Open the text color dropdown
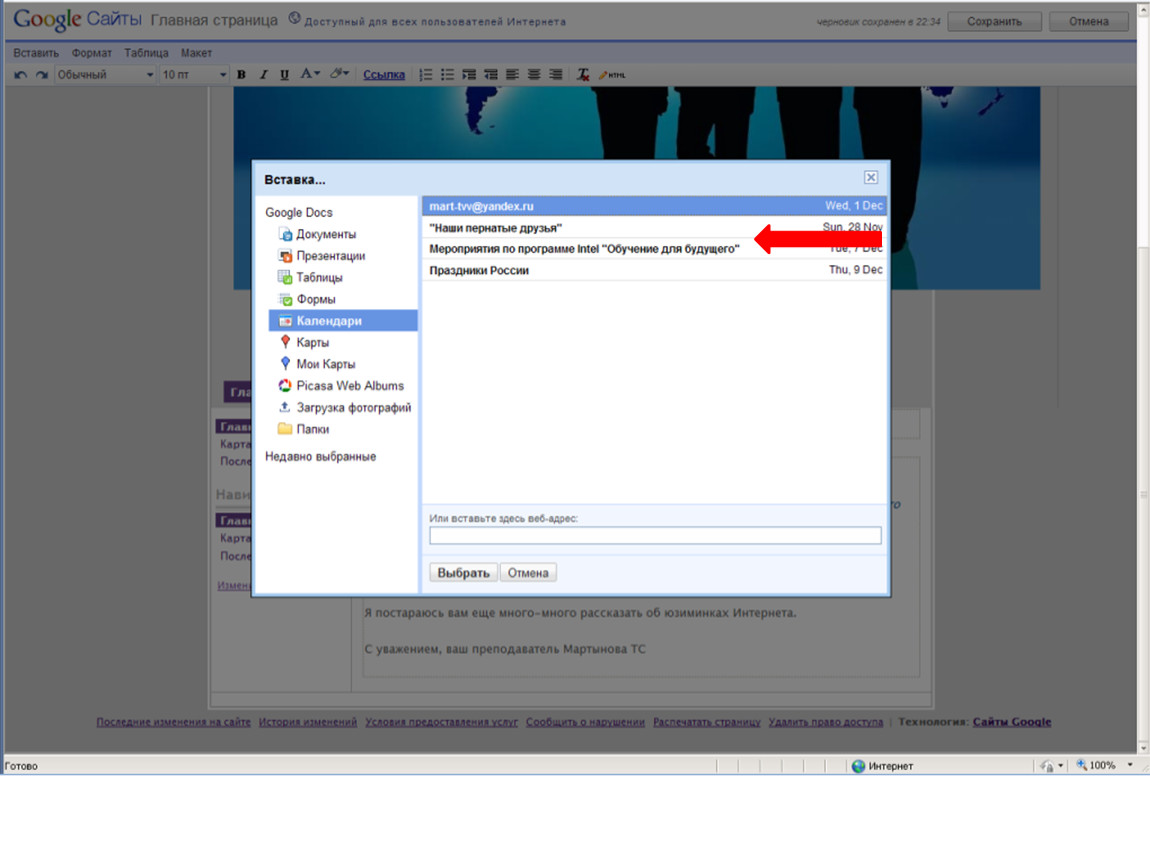1150x864 pixels. 310,74
